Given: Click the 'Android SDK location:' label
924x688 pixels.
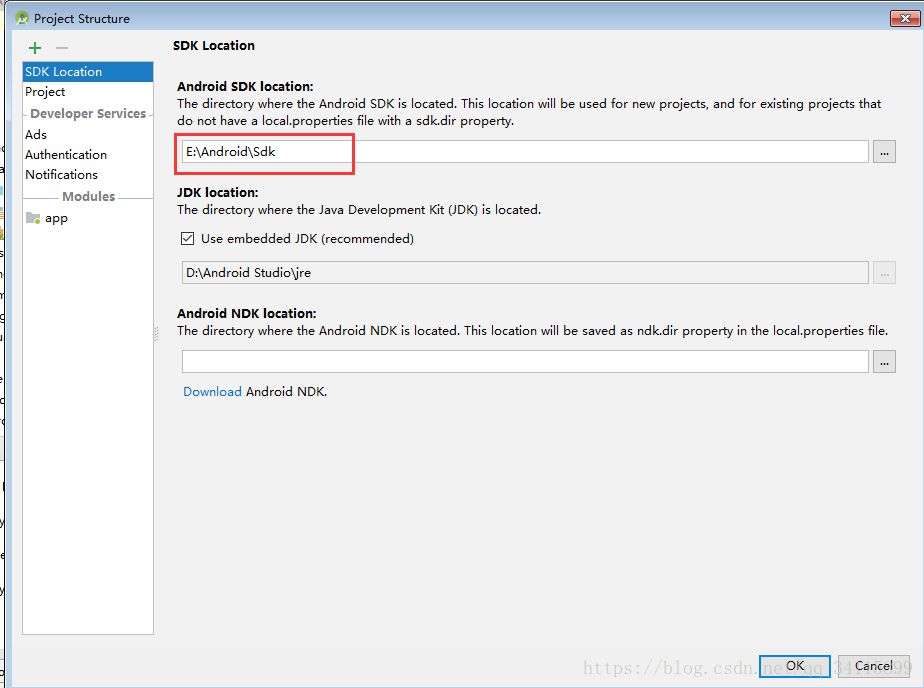Looking at the screenshot, I should click(245, 87).
